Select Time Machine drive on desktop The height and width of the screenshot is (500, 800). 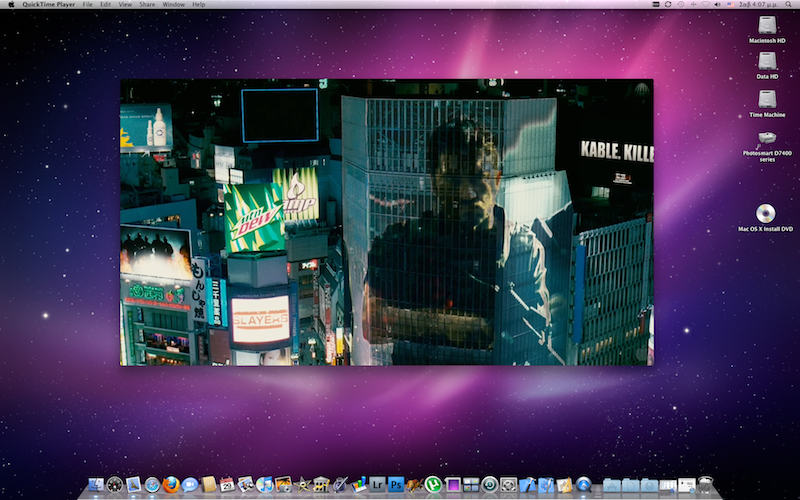[x=767, y=104]
